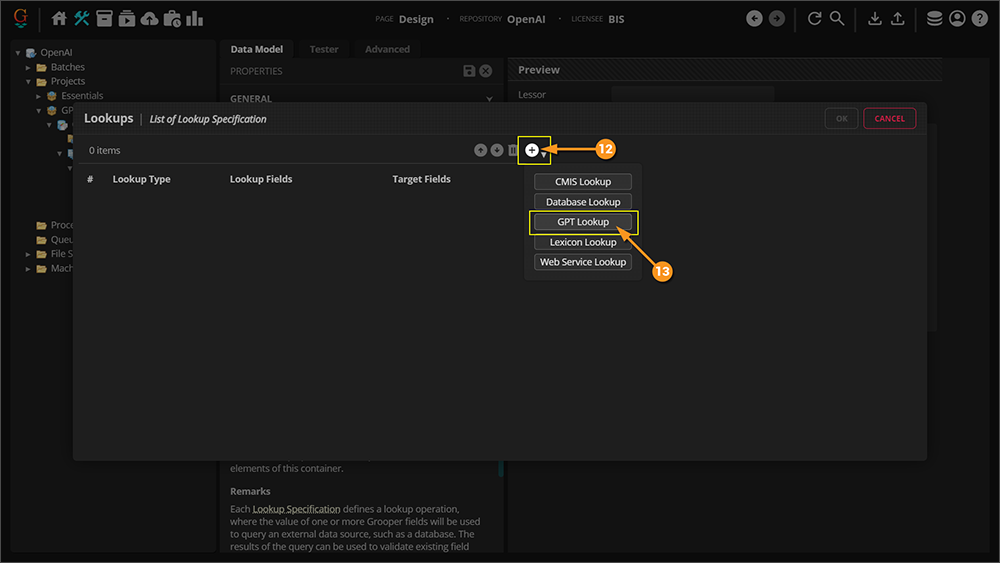Choose Database Lookup from the list
The image size is (1000, 563).
pyautogui.click(x=583, y=202)
